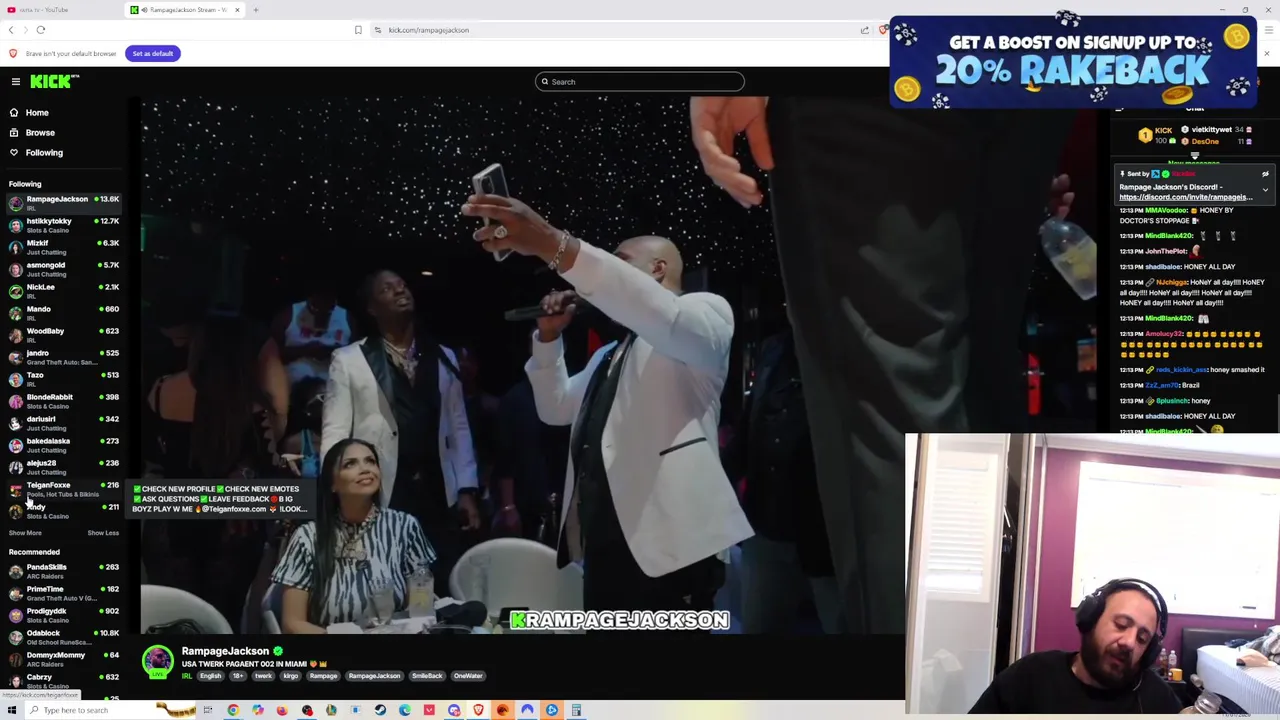Reload the page with refresh icon
This screenshot has height=720, width=1280.
coord(41,30)
